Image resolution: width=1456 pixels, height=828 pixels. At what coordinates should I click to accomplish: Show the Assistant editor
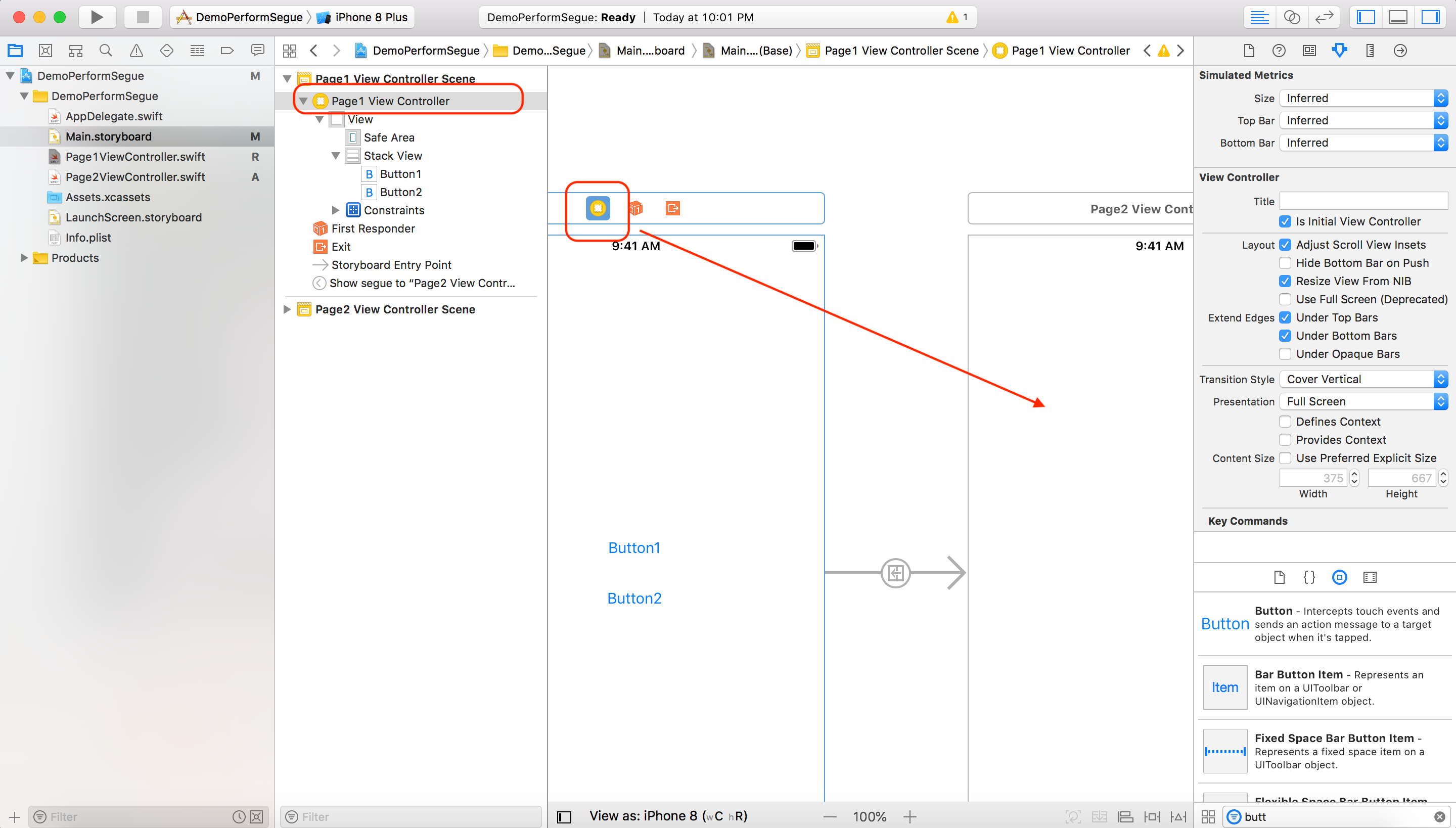tap(1292, 17)
